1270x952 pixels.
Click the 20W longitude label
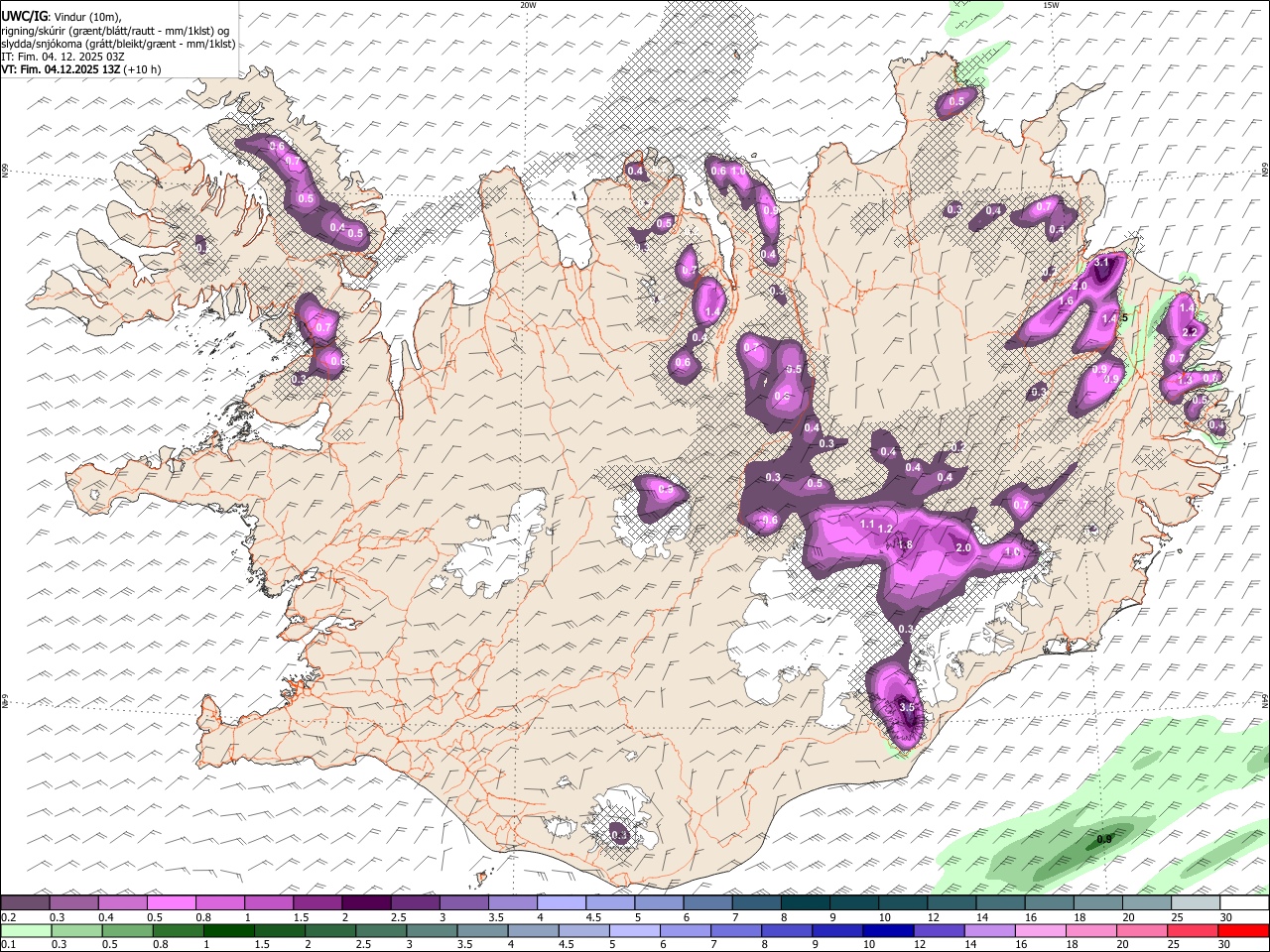click(529, 5)
